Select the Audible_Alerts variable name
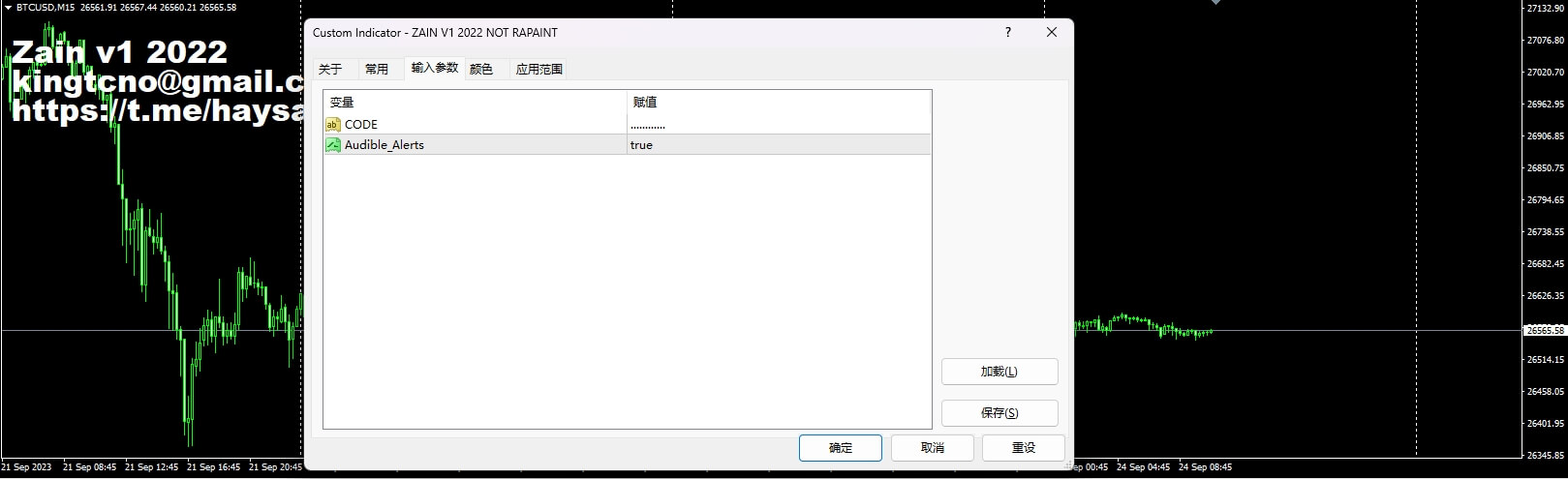 (384, 145)
